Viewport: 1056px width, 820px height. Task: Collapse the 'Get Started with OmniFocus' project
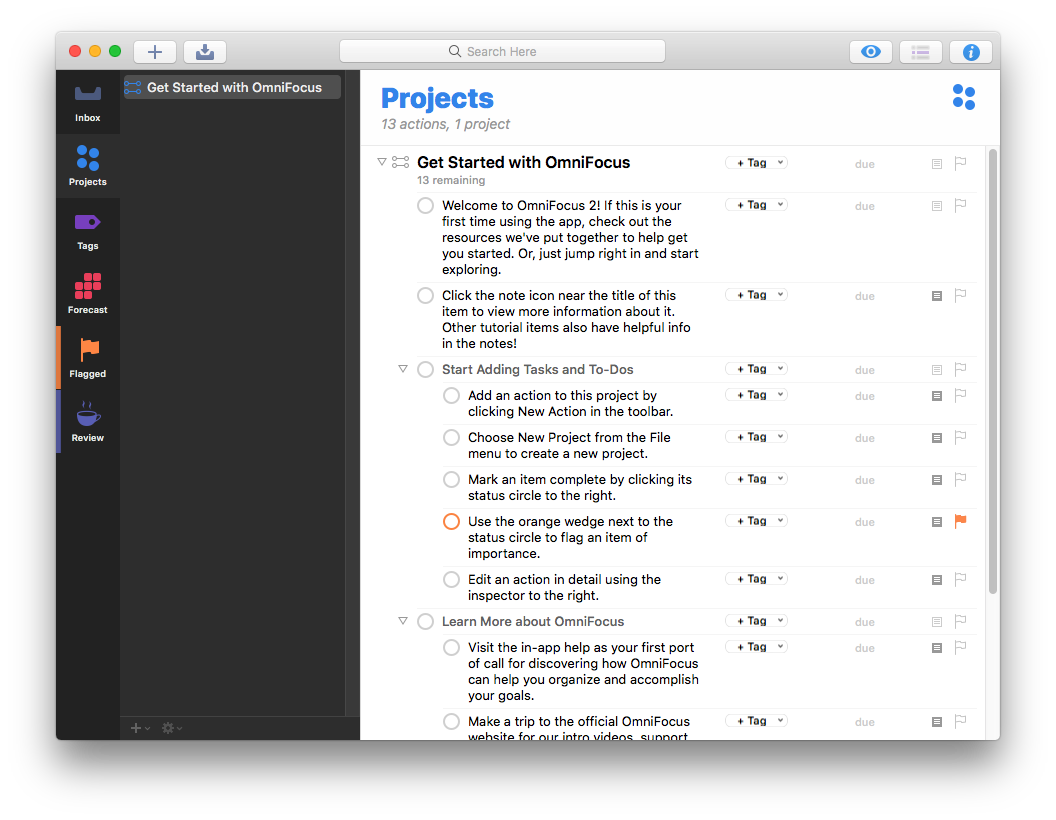tap(382, 162)
